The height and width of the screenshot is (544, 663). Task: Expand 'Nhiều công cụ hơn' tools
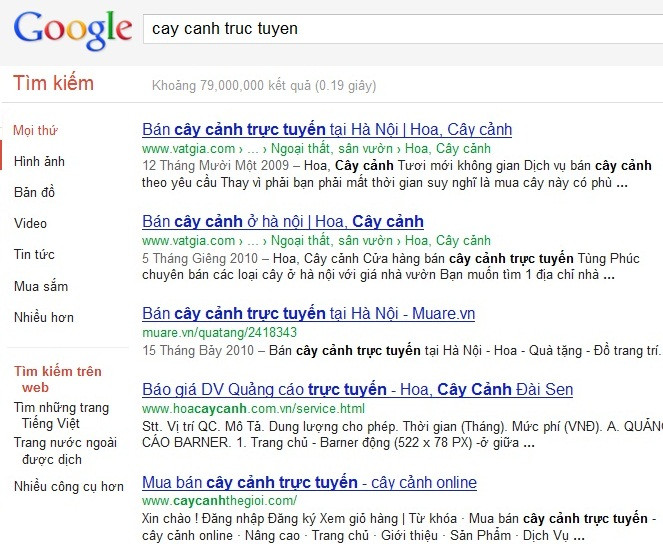pyautogui.click(x=69, y=487)
